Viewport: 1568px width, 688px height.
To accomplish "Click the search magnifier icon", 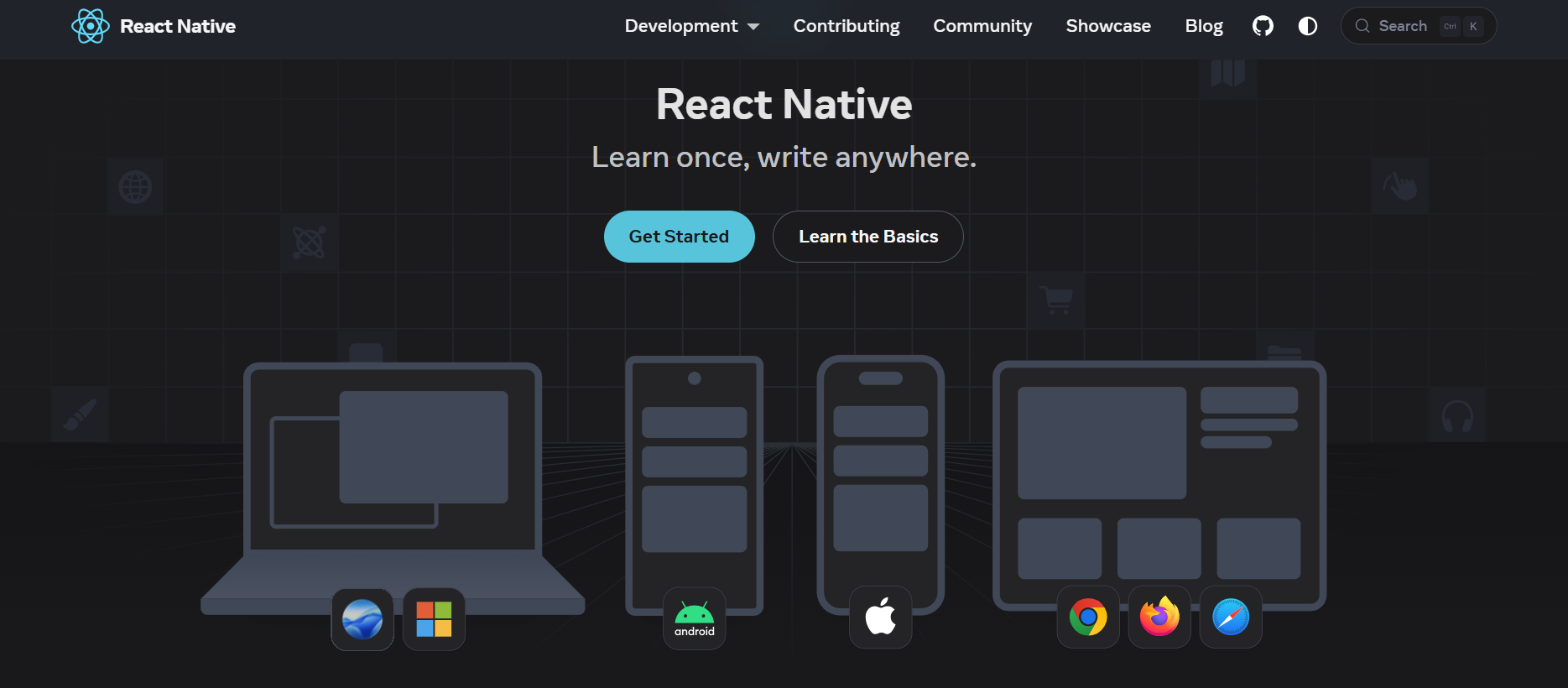I will 1362,26.
